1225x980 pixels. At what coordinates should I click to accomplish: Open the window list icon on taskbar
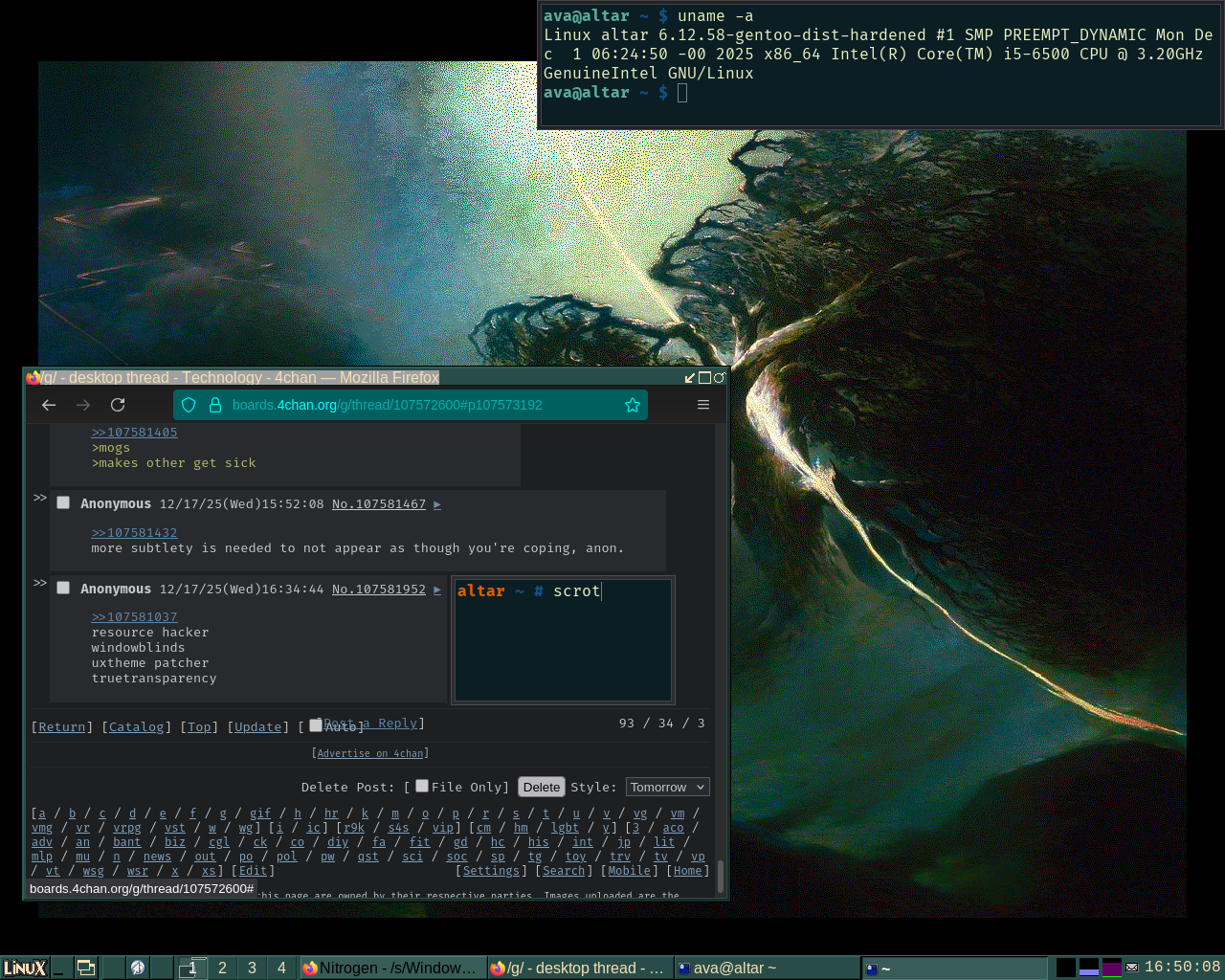click(x=86, y=968)
